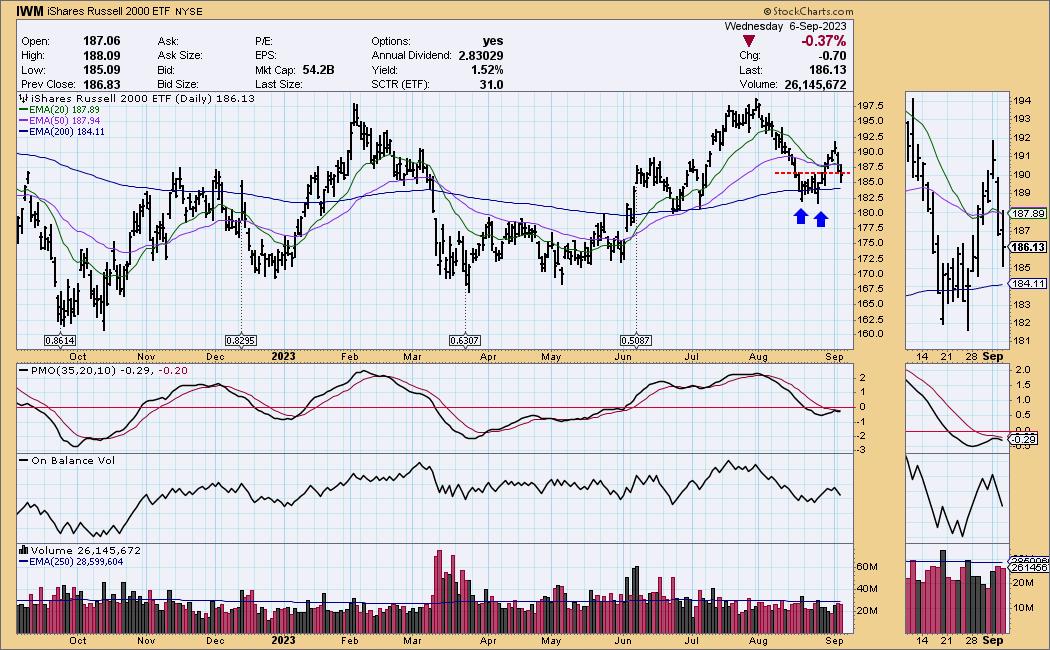
Task: Click the zoomed price thumbnail chart
Action: (957, 221)
